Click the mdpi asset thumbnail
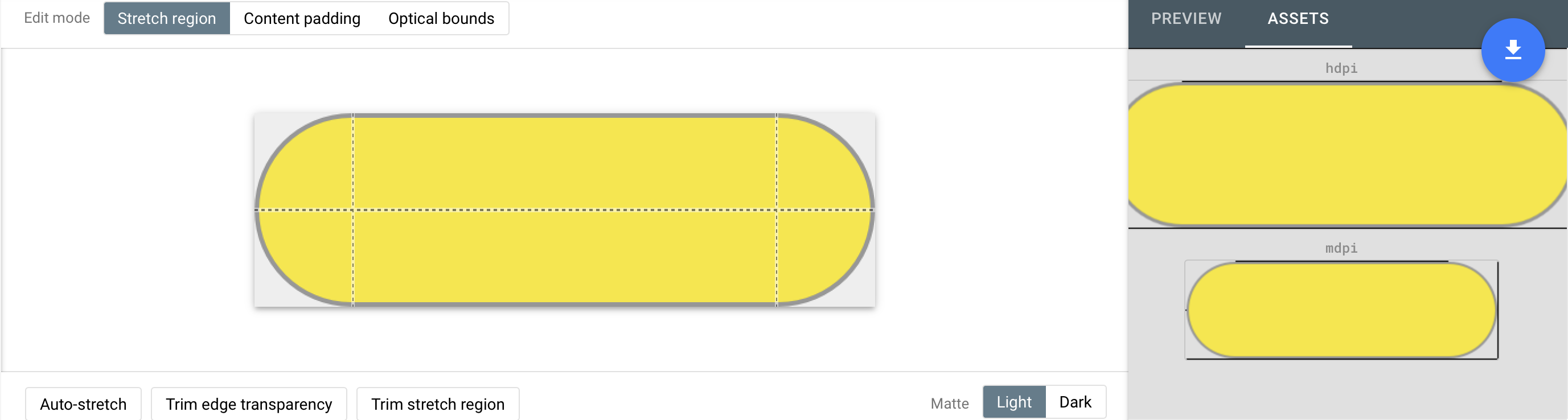Screen dimensions: 1568x420 [1341, 310]
